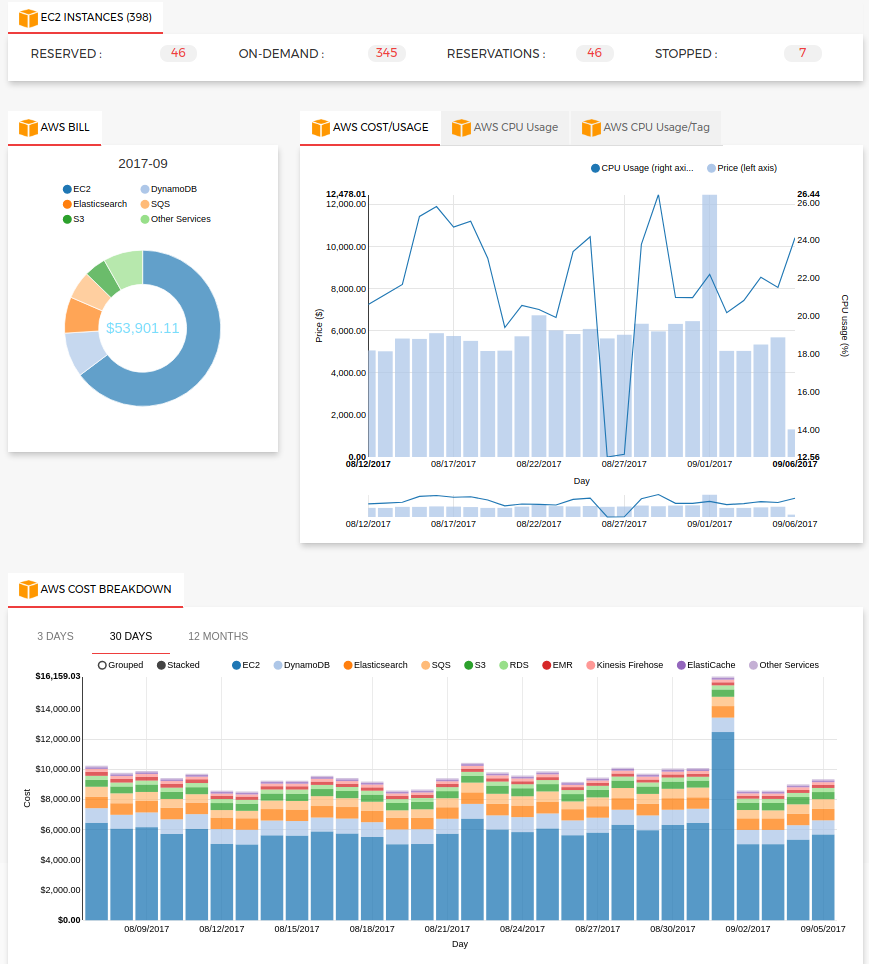Image resolution: width=869 pixels, height=964 pixels.
Task: Click the EC2 Instances box icon
Action: click(x=27, y=17)
